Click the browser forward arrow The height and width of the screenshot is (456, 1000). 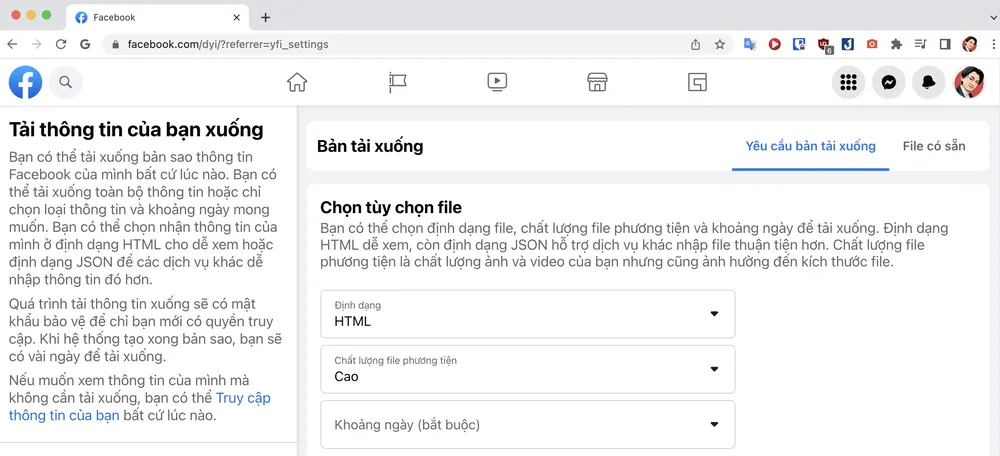point(36,44)
